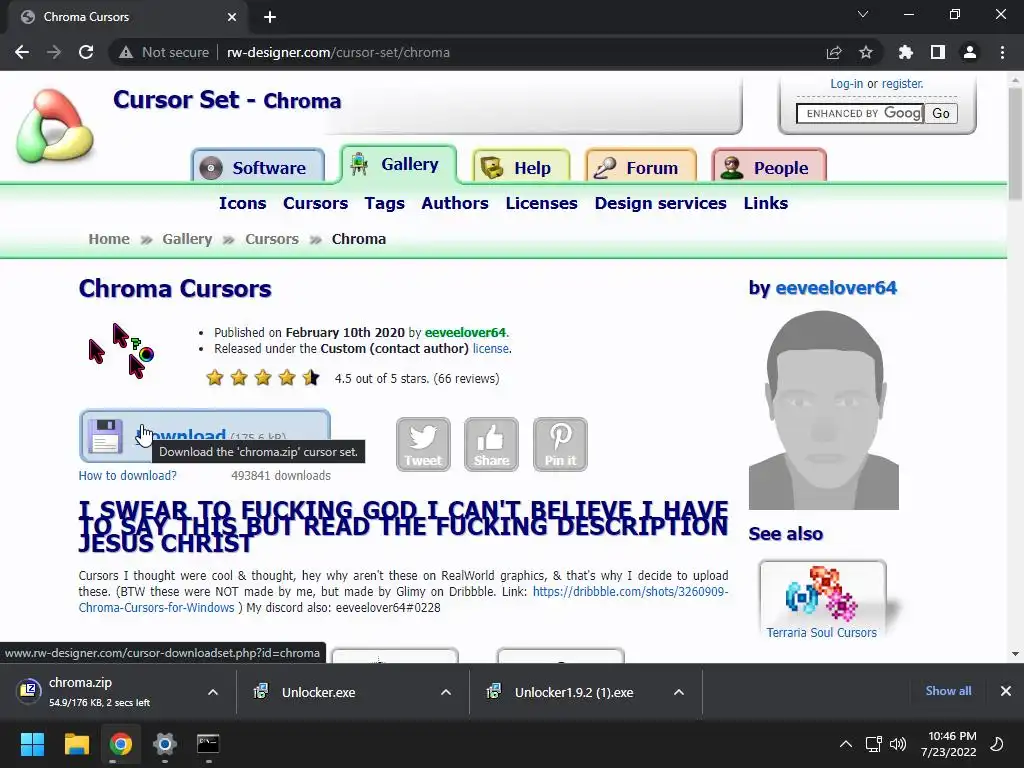The image size is (1024, 768).
Task: Click the Google search input field
Action: tap(859, 114)
